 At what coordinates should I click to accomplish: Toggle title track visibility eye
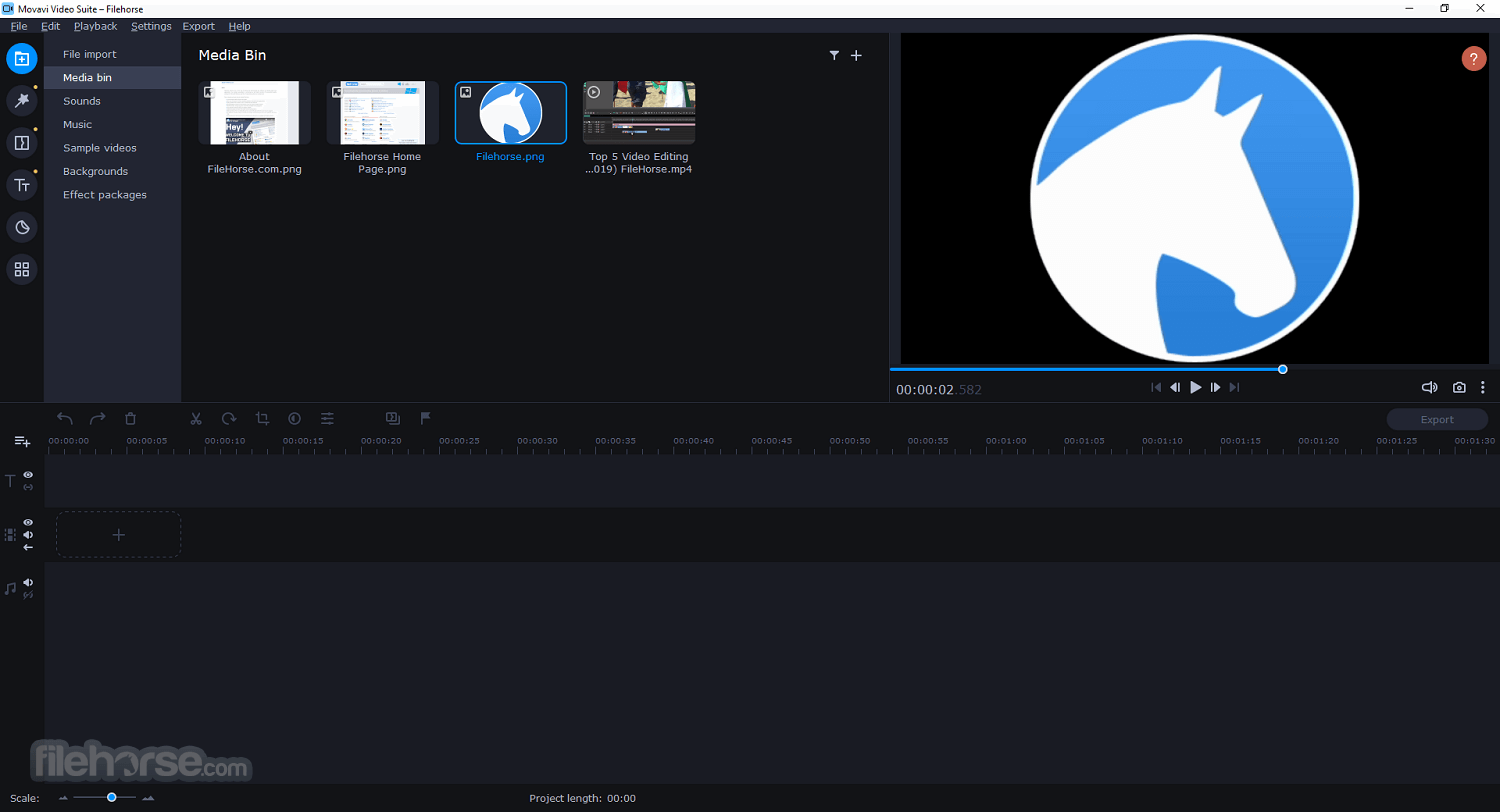pos(28,475)
